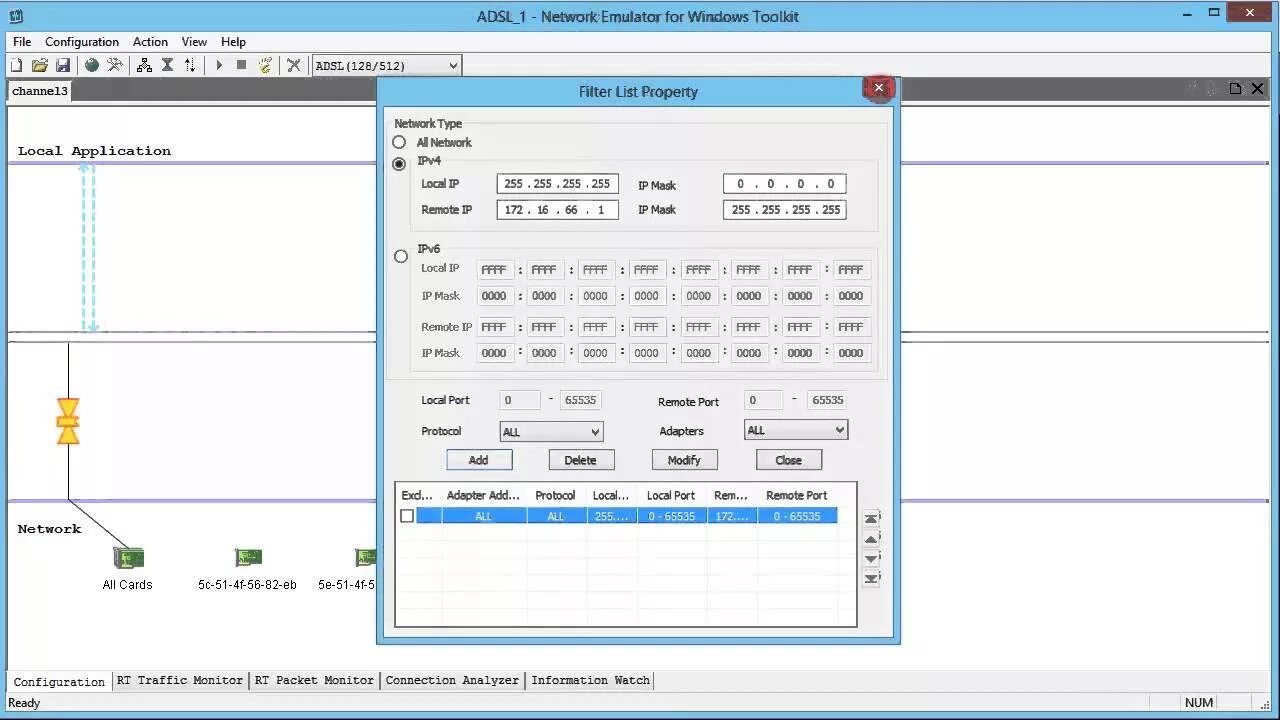The height and width of the screenshot is (720, 1280).
Task: Click the yellow hand toolbar icon
Action: coord(265,65)
